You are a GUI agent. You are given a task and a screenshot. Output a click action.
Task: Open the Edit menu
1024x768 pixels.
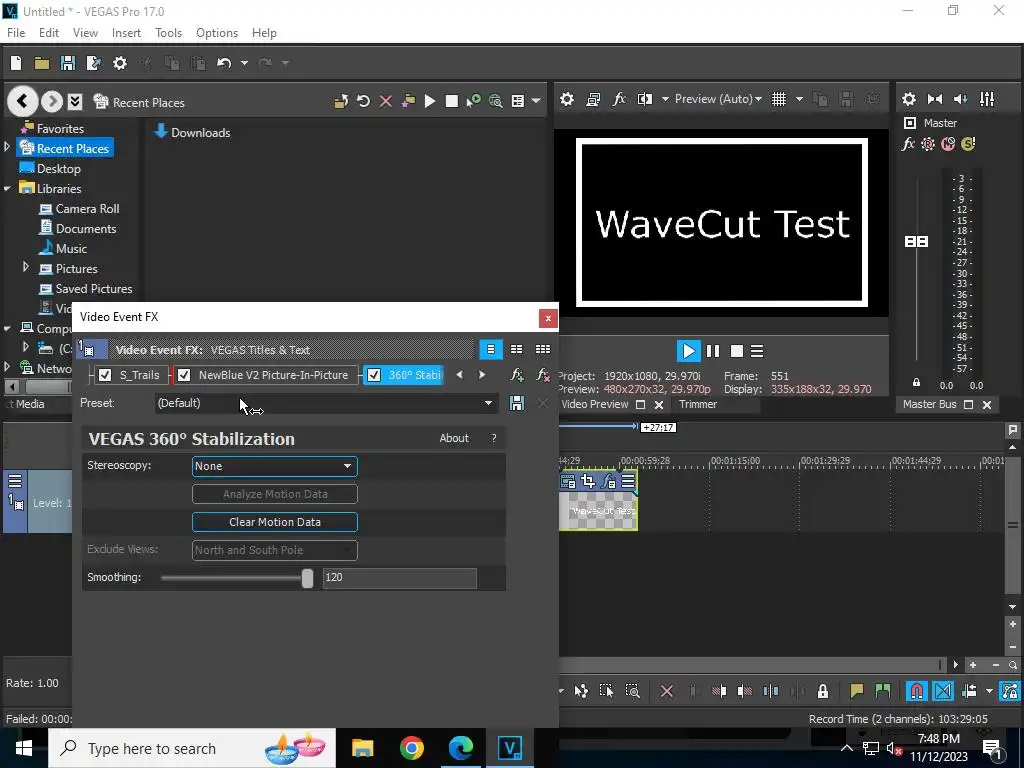48,33
